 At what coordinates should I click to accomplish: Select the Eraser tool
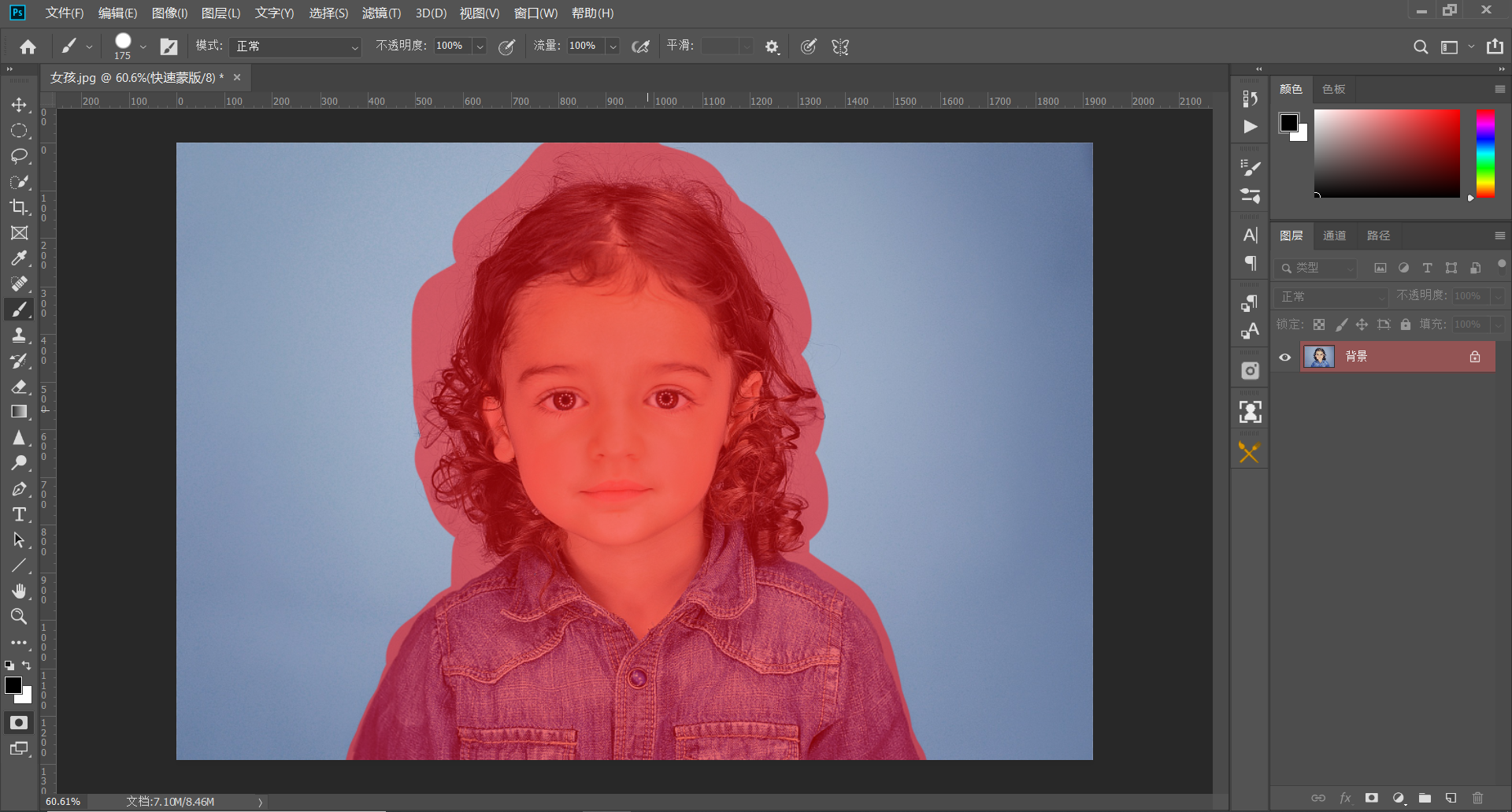coord(19,387)
